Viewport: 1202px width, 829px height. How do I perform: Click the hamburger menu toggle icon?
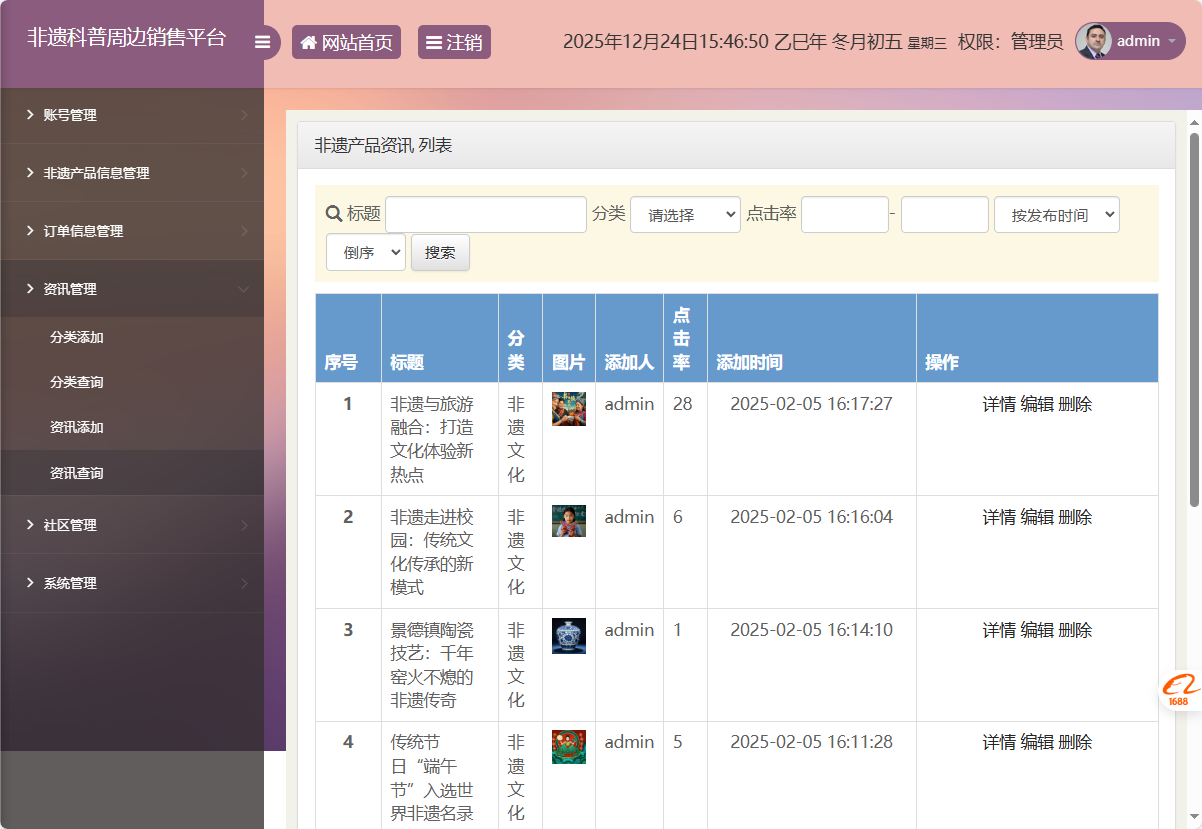coord(263,41)
